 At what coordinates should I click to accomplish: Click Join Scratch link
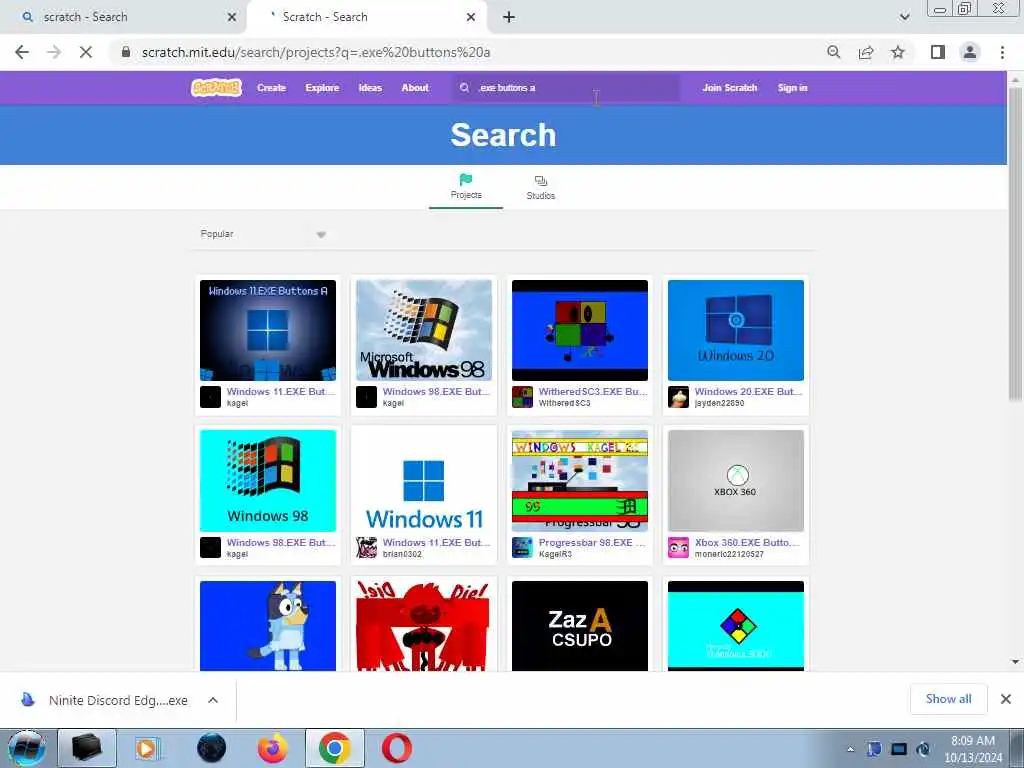click(x=729, y=88)
